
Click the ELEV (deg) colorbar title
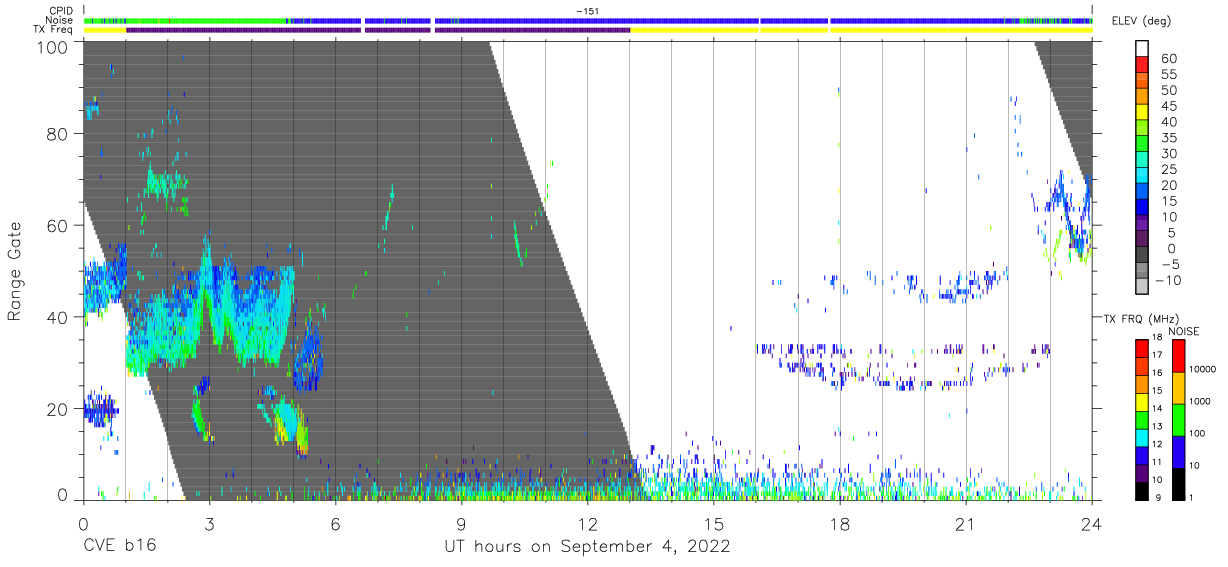(x=1142, y=20)
